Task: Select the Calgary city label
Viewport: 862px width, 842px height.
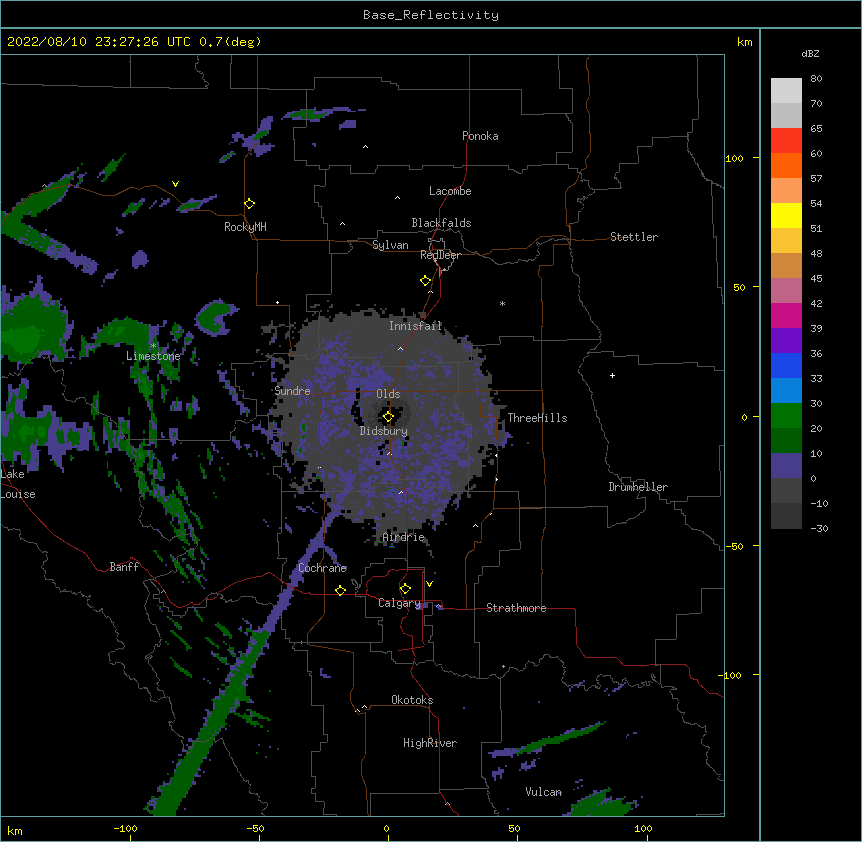Action: coord(399,603)
